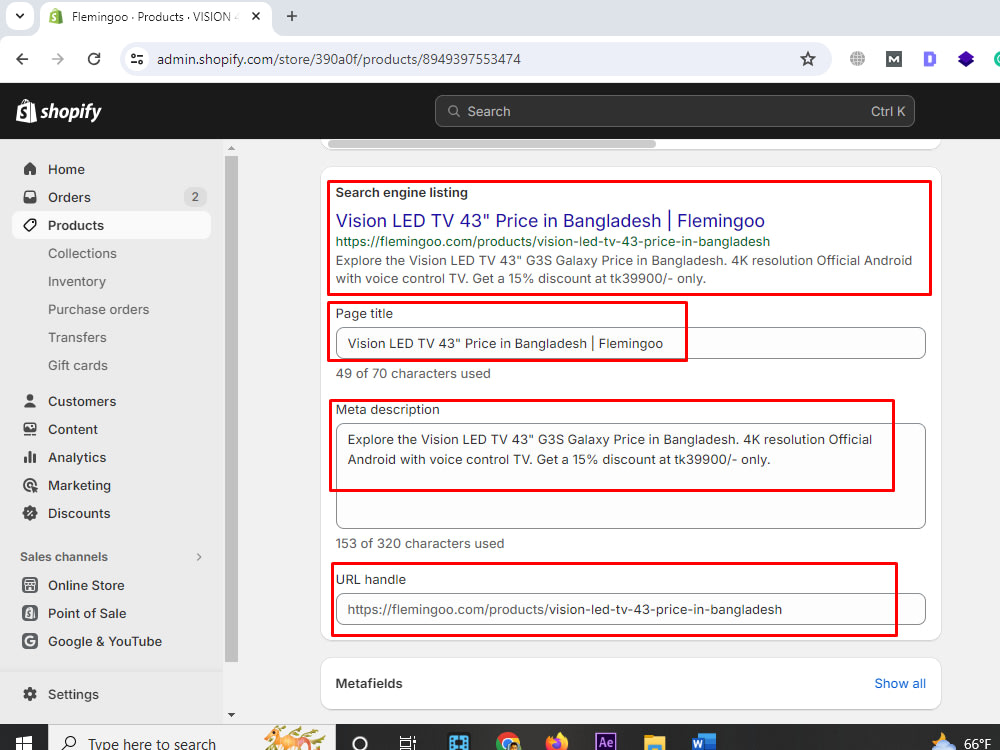Open Inventory under Products

(x=77, y=281)
